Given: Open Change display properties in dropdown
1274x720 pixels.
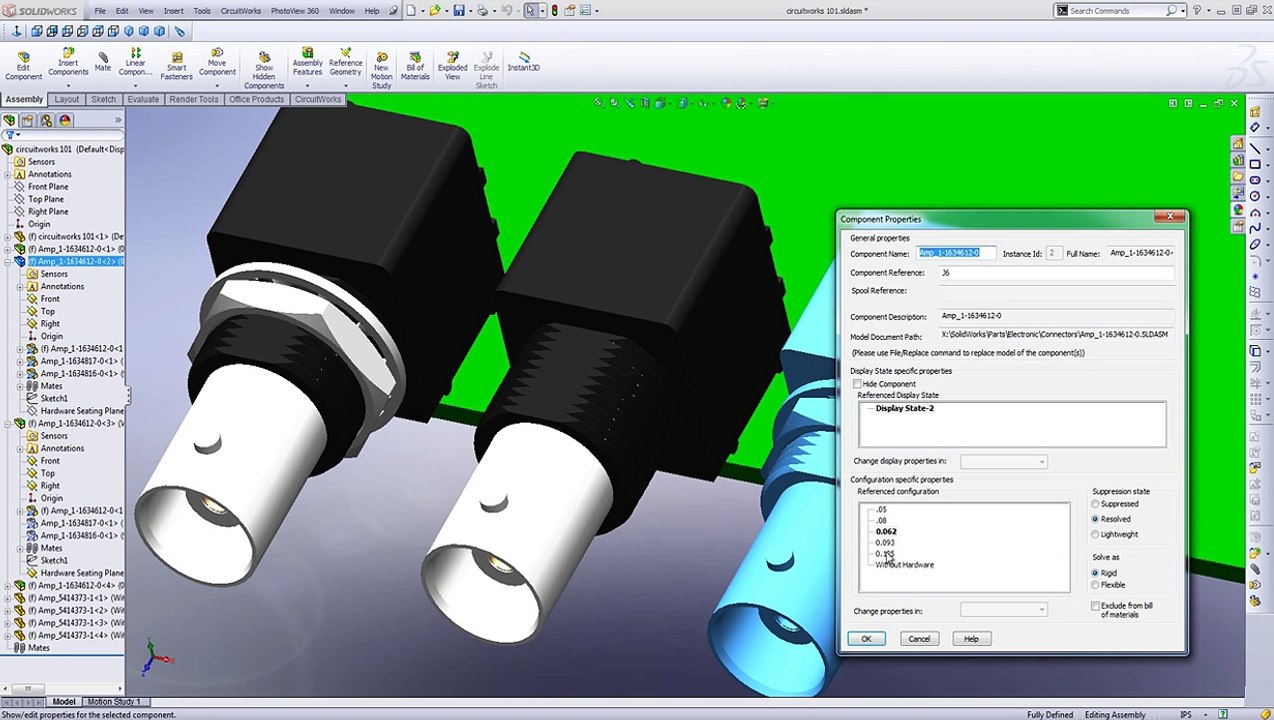Looking at the screenshot, I should [1004, 461].
